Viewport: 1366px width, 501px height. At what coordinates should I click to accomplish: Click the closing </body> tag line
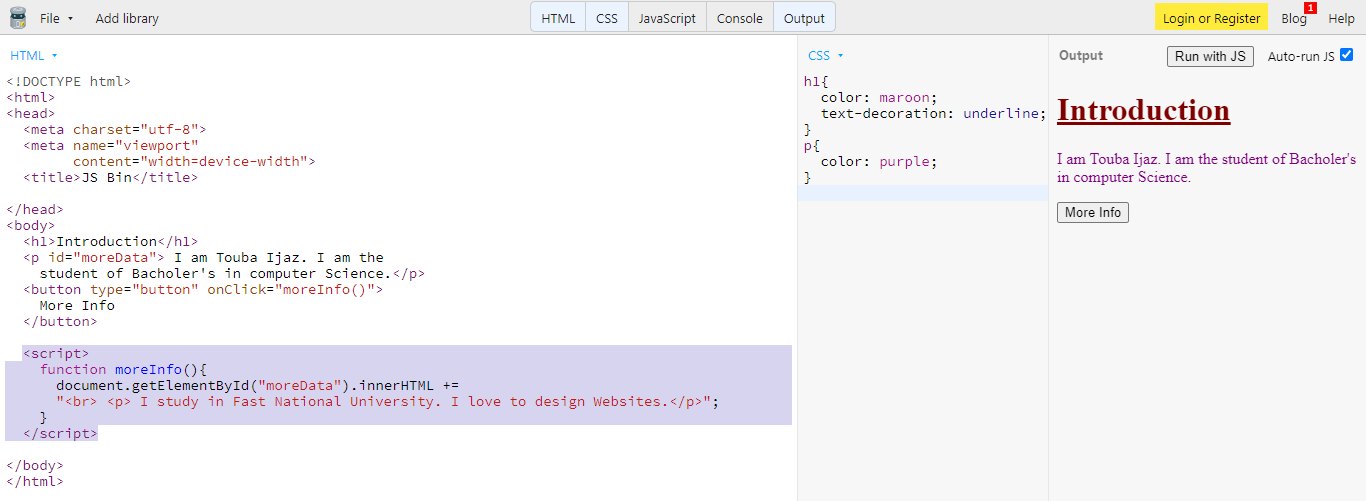coord(35,465)
